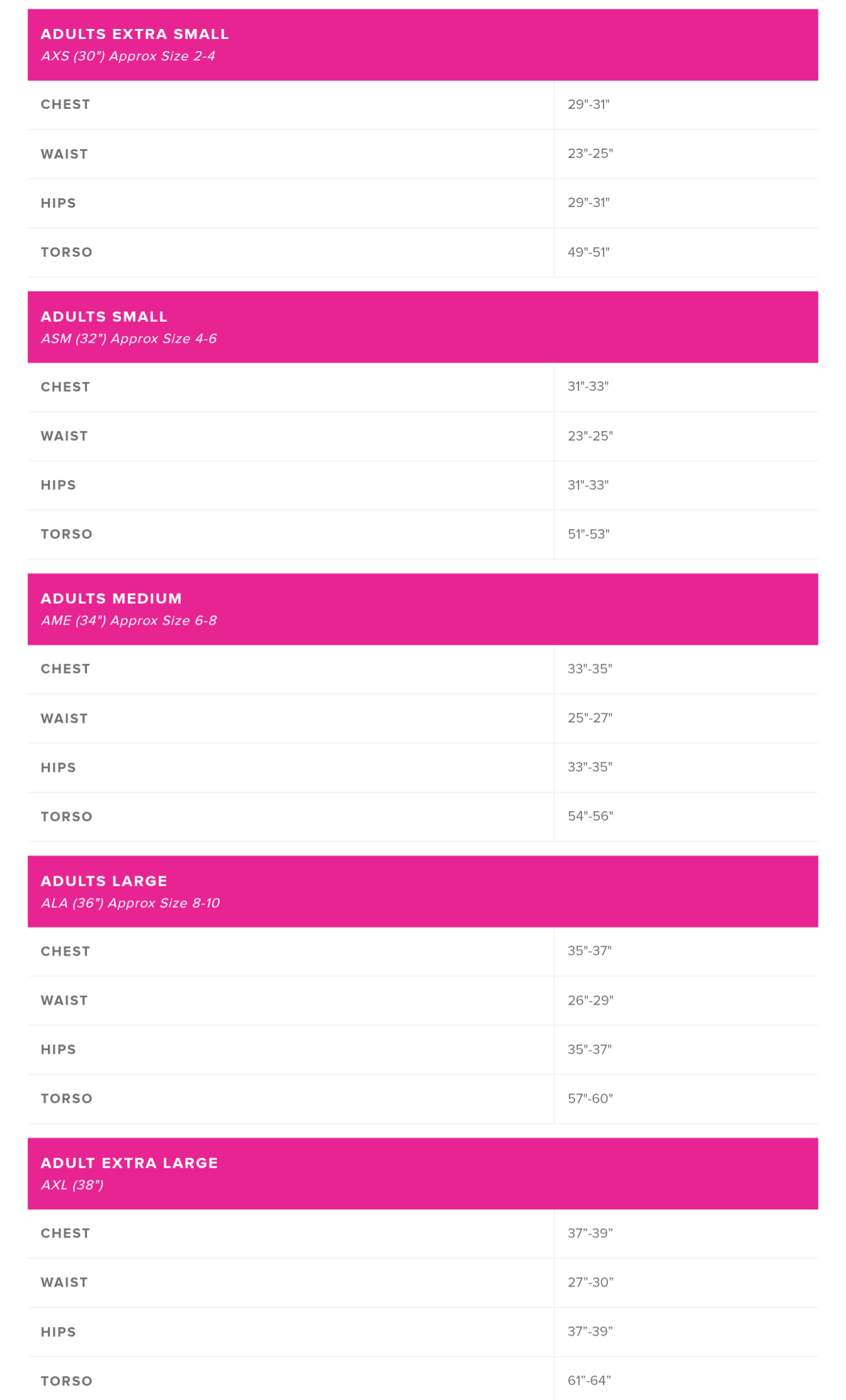This screenshot has width=846, height=1400.
Task: Select the Adults Extra Small header banner
Action: 422,45
